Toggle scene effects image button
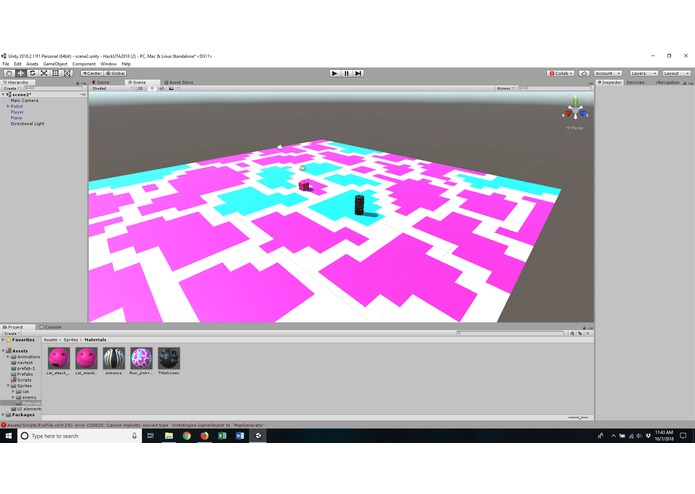The width and height of the screenshot is (695, 494). [x=171, y=88]
